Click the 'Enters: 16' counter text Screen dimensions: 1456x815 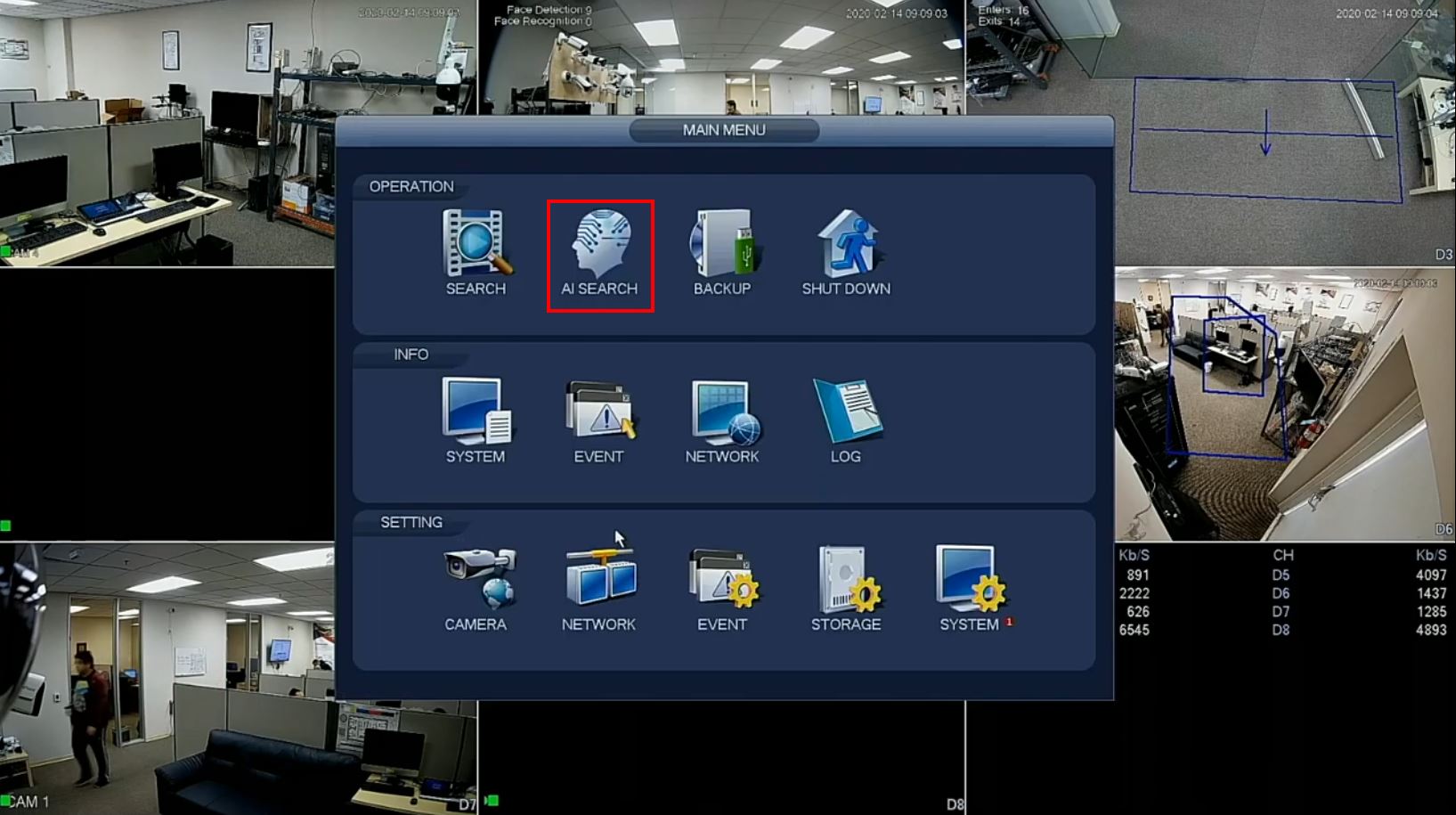tap(1004, 10)
